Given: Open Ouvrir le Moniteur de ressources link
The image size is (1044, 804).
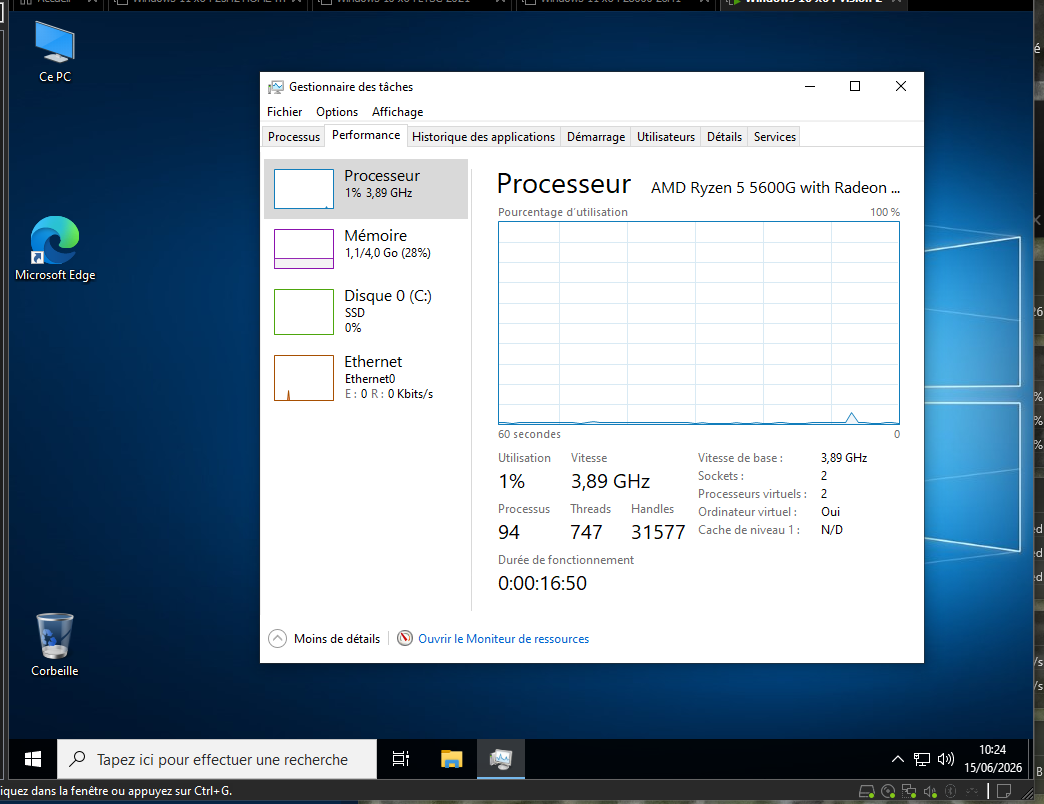Looking at the screenshot, I should pyautogui.click(x=503, y=639).
